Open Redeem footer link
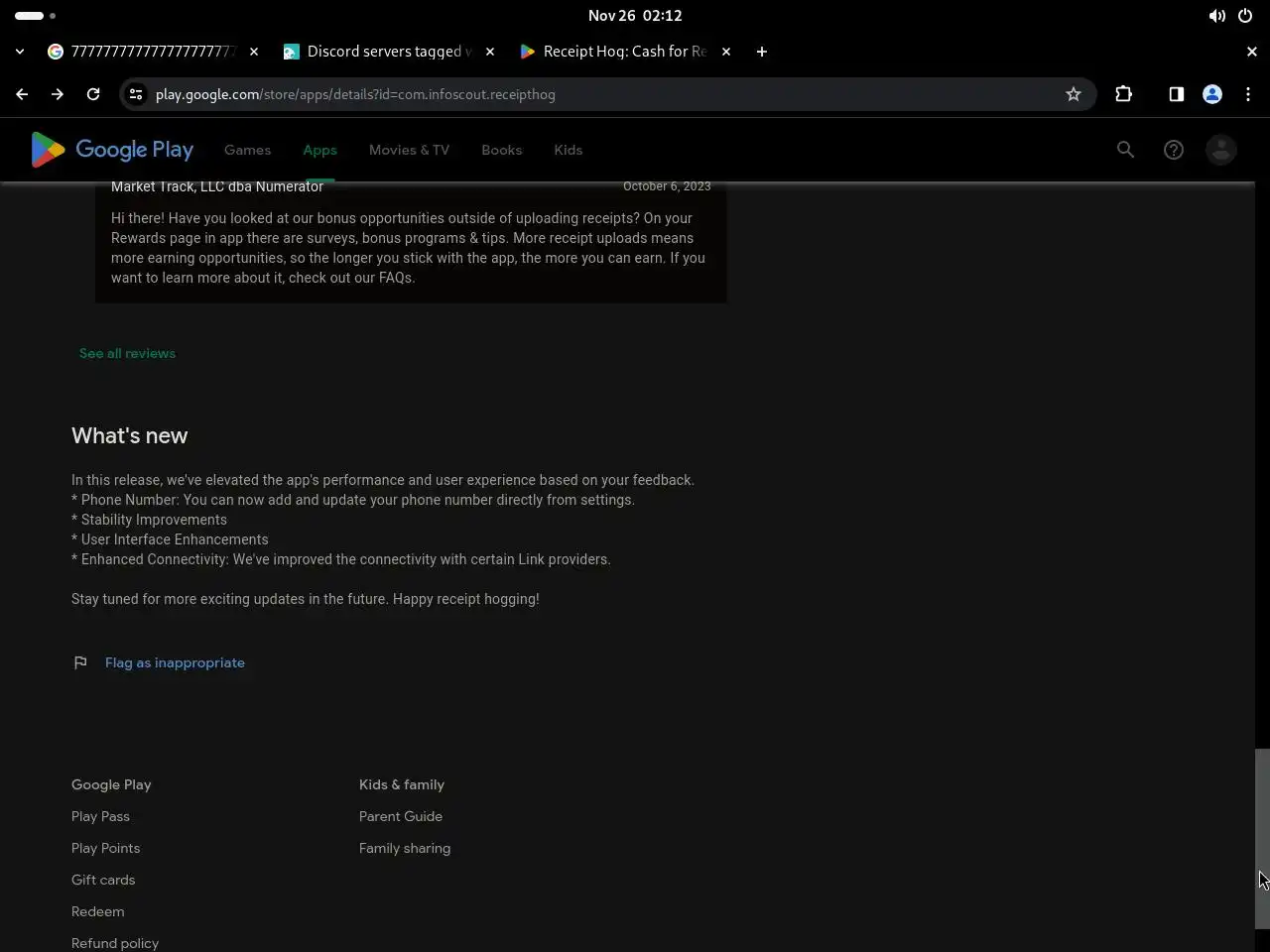 click(x=97, y=911)
